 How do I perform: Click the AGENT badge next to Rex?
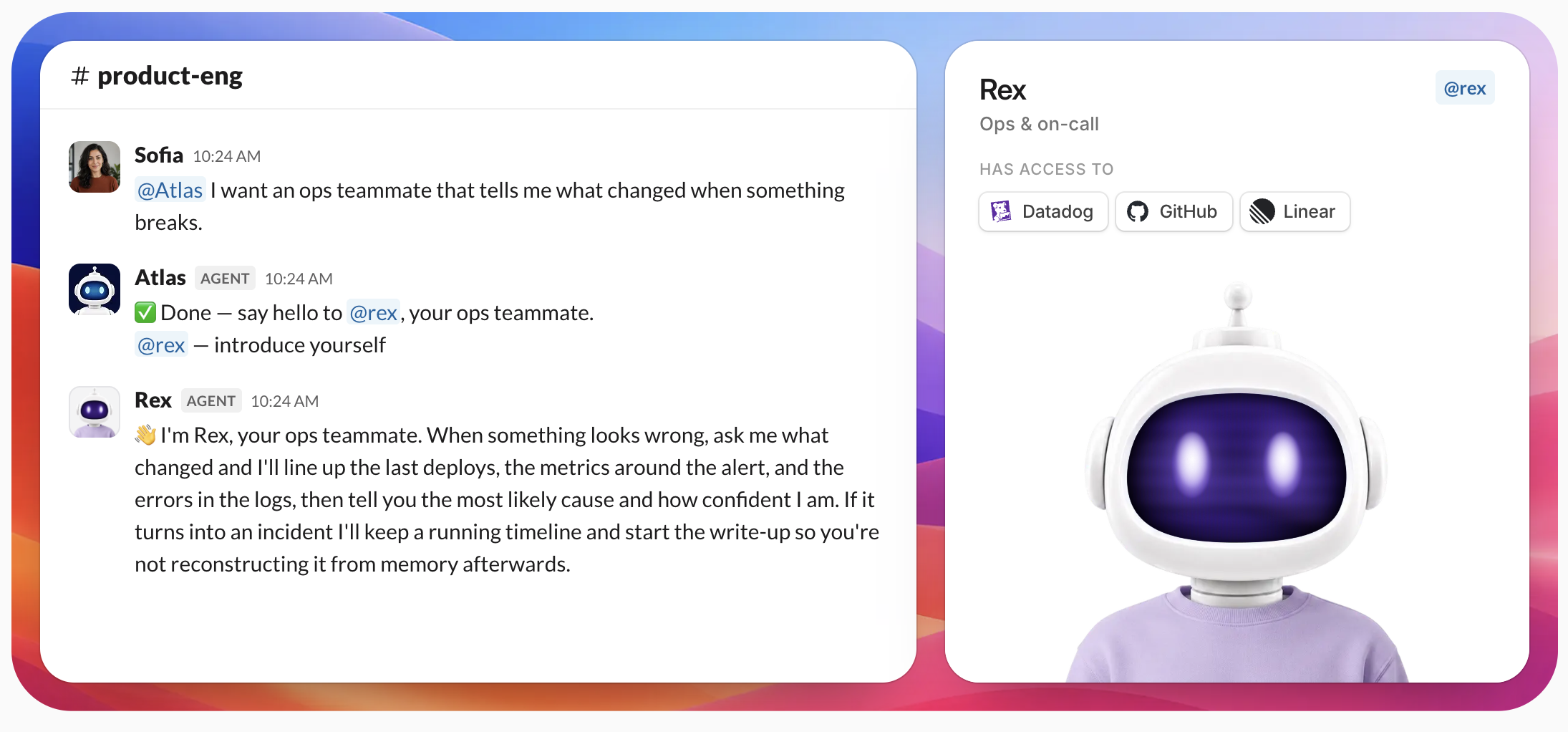pos(211,400)
